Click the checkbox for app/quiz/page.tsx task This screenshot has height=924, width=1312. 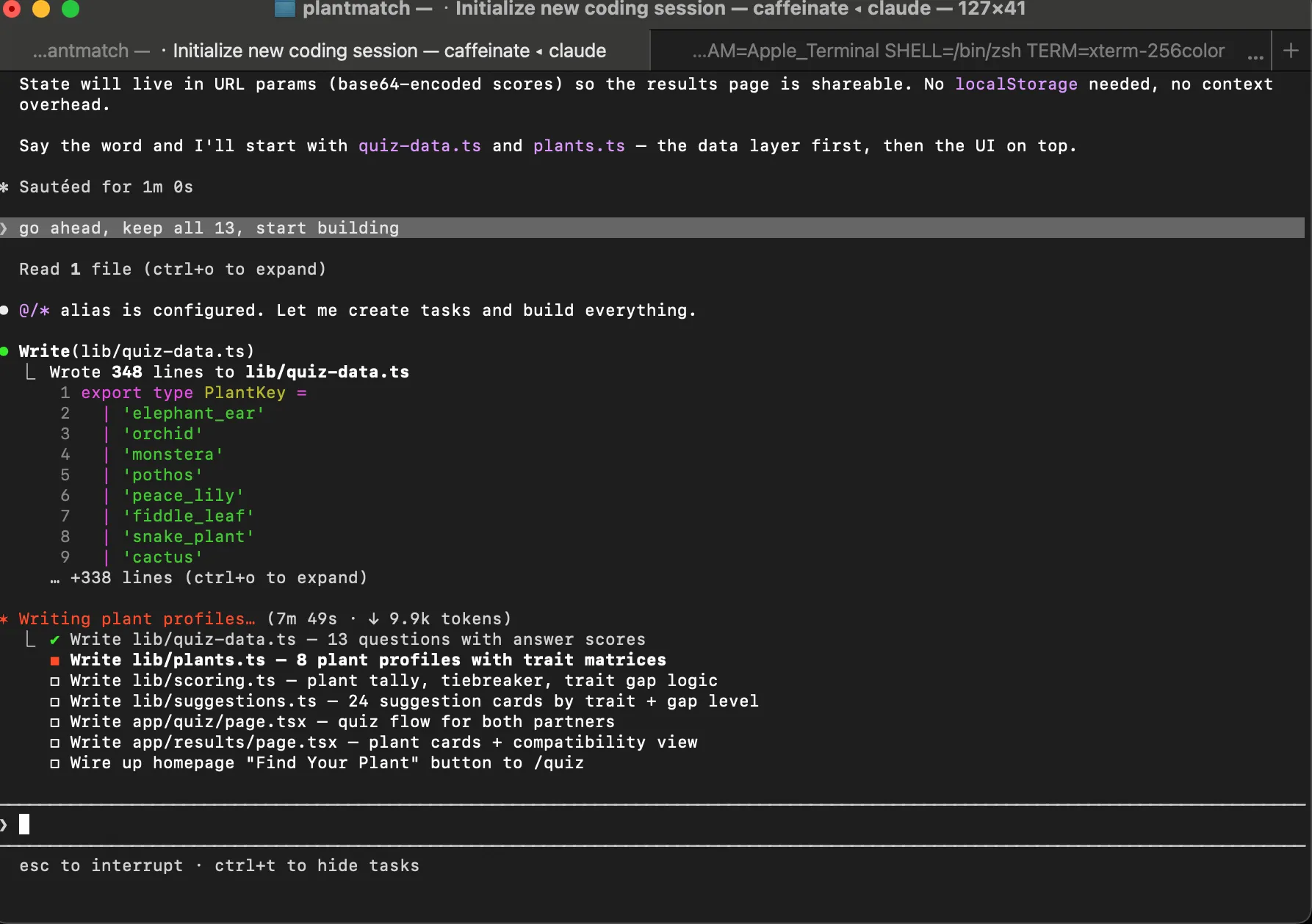point(54,722)
